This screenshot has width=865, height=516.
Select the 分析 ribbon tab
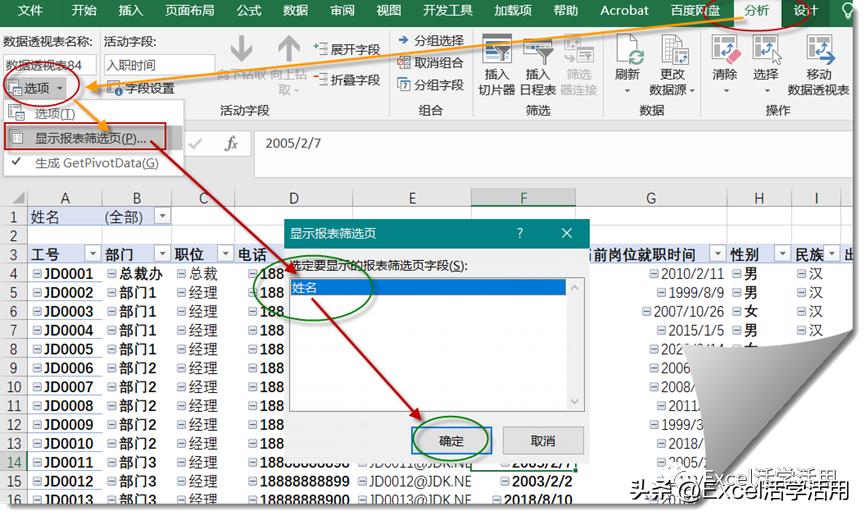pos(756,10)
